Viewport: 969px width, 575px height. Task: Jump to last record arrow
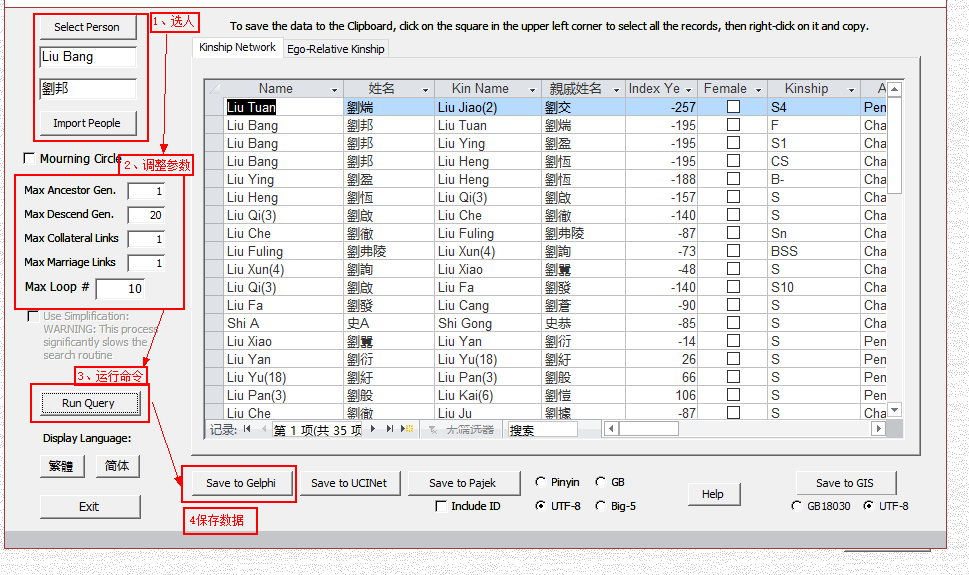(390, 429)
